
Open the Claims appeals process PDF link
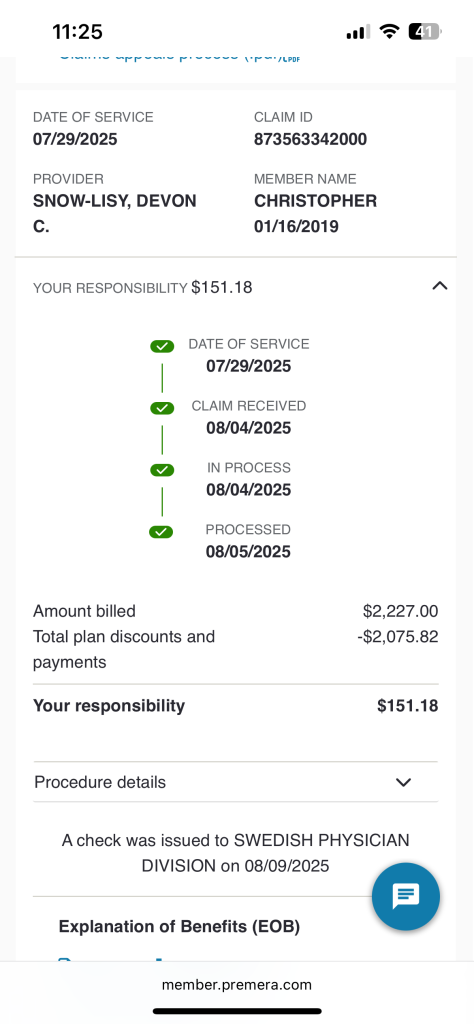click(x=180, y=57)
